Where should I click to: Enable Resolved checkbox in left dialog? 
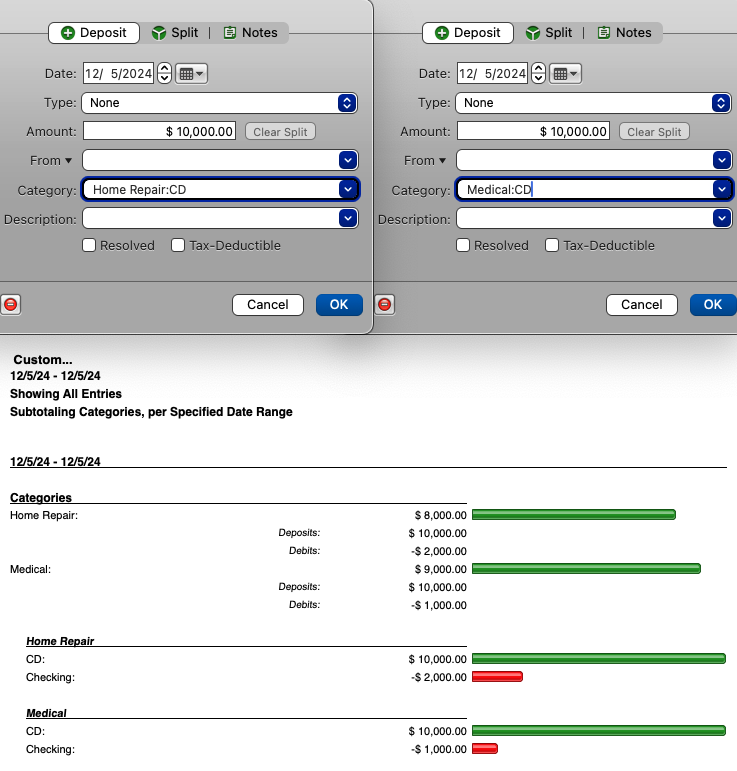point(89,245)
